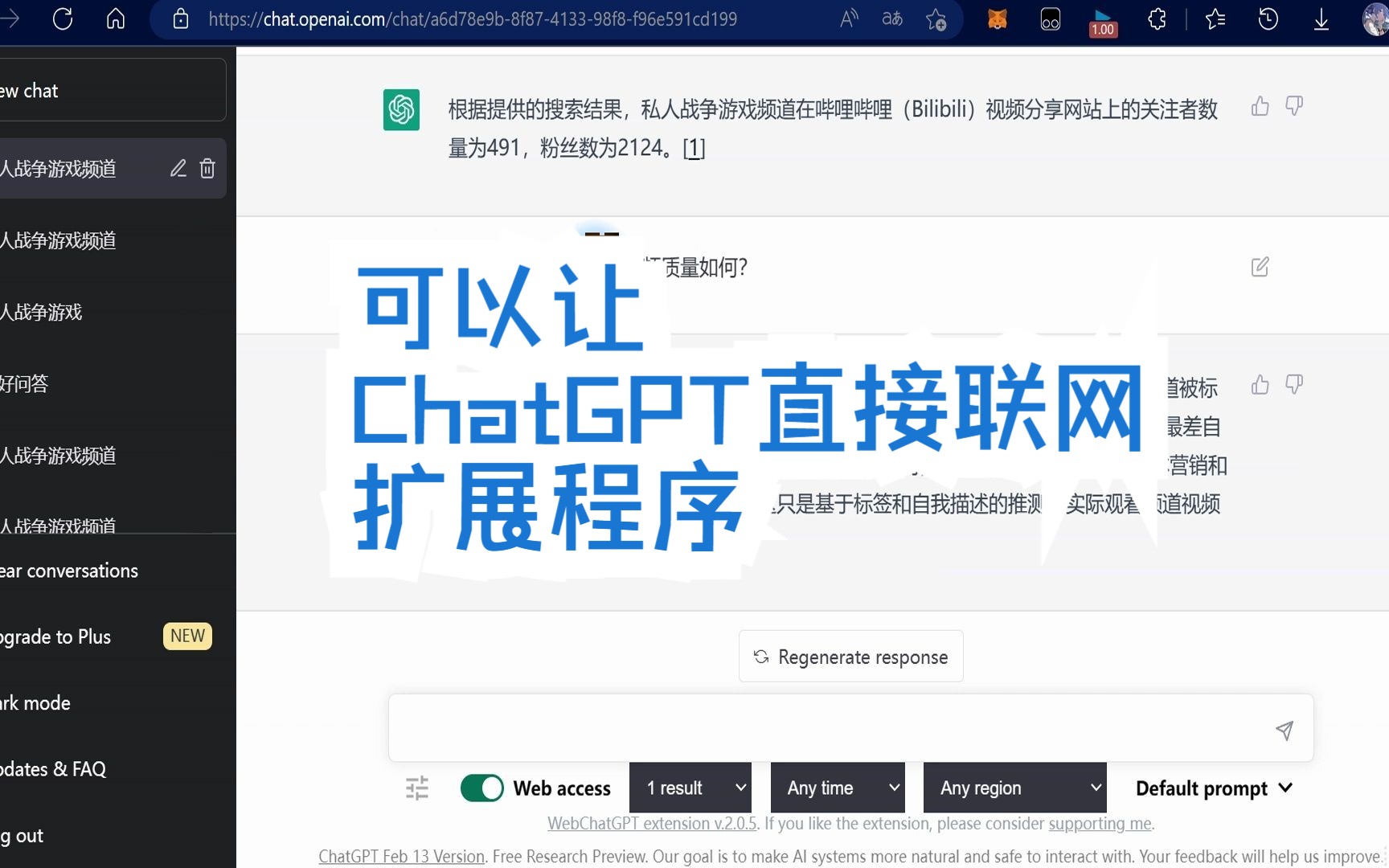The height and width of the screenshot is (868, 1389).
Task: Open the downloads panel
Action: tap(1321, 19)
